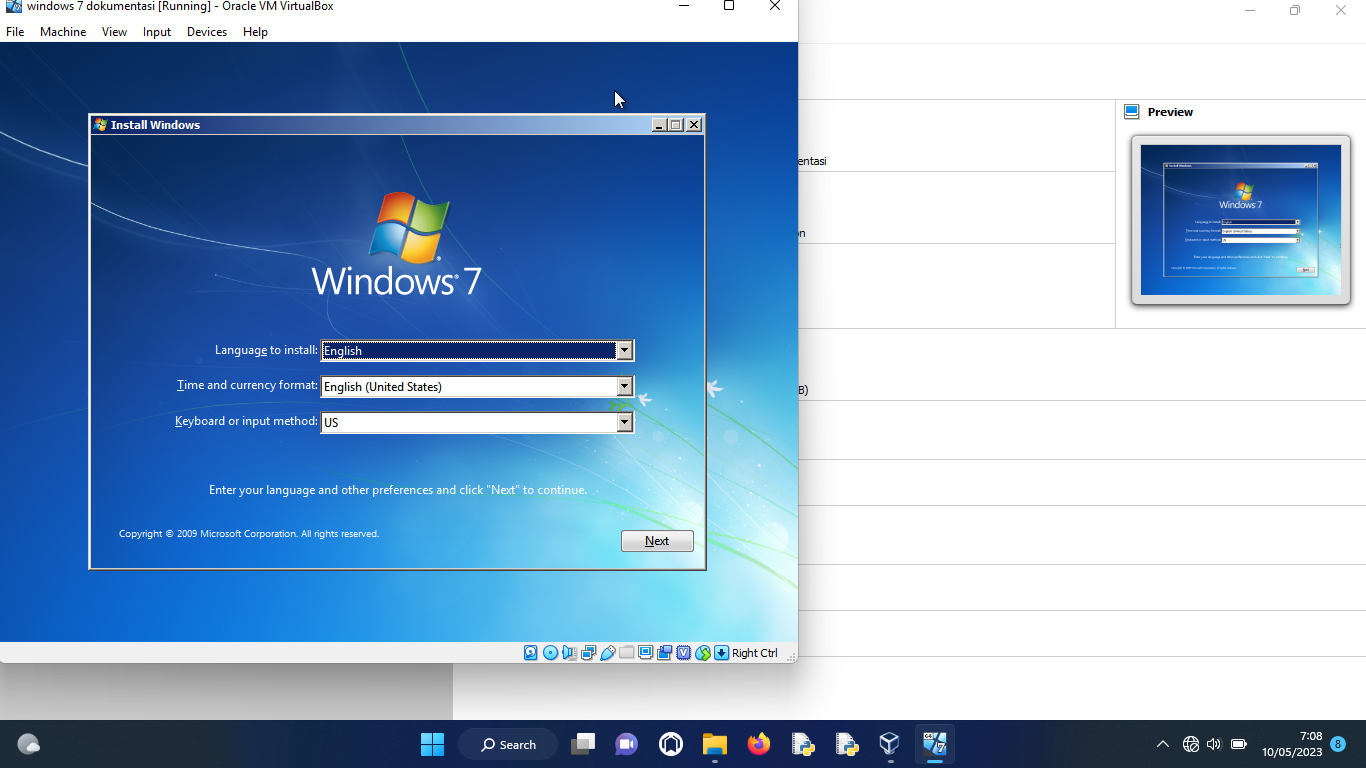
Task: Open File Explorer from the taskbar
Action: [714, 744]
